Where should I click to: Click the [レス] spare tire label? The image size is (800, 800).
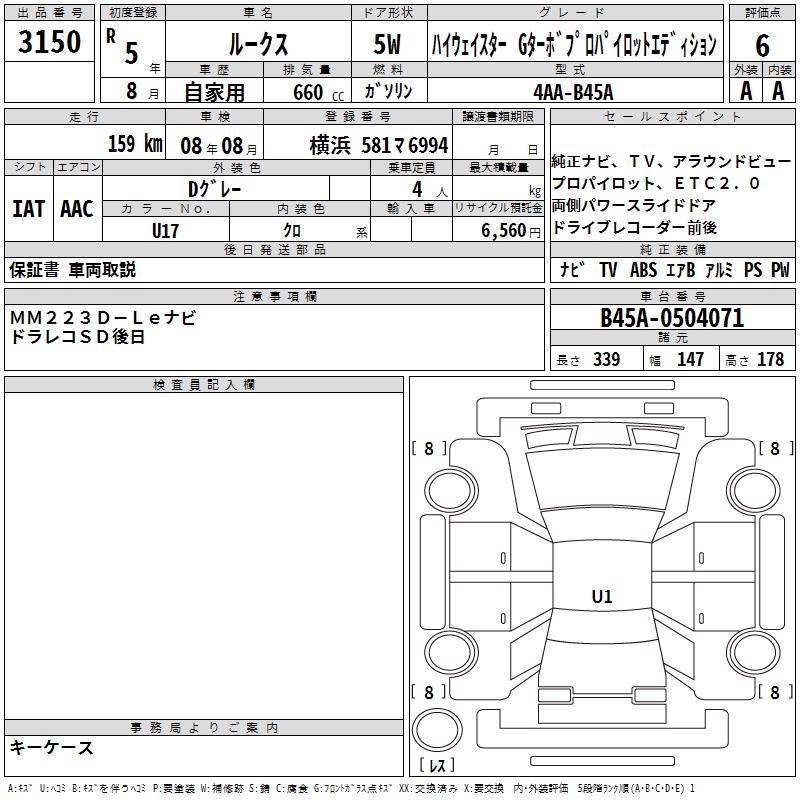point(437,765)
